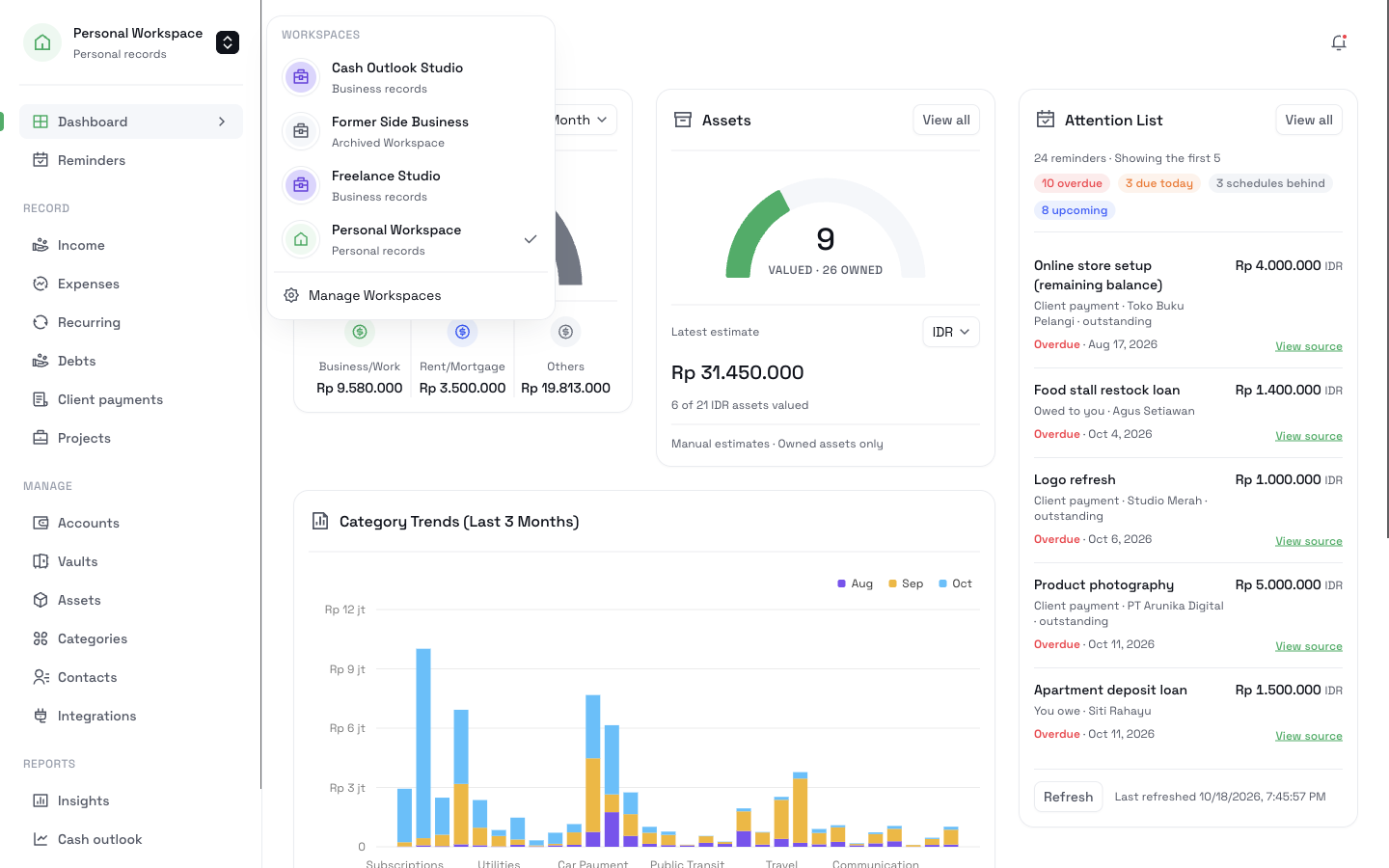Open the IDR currency dropdown
Screen dimensions: 1389x868
coord(951,332)
